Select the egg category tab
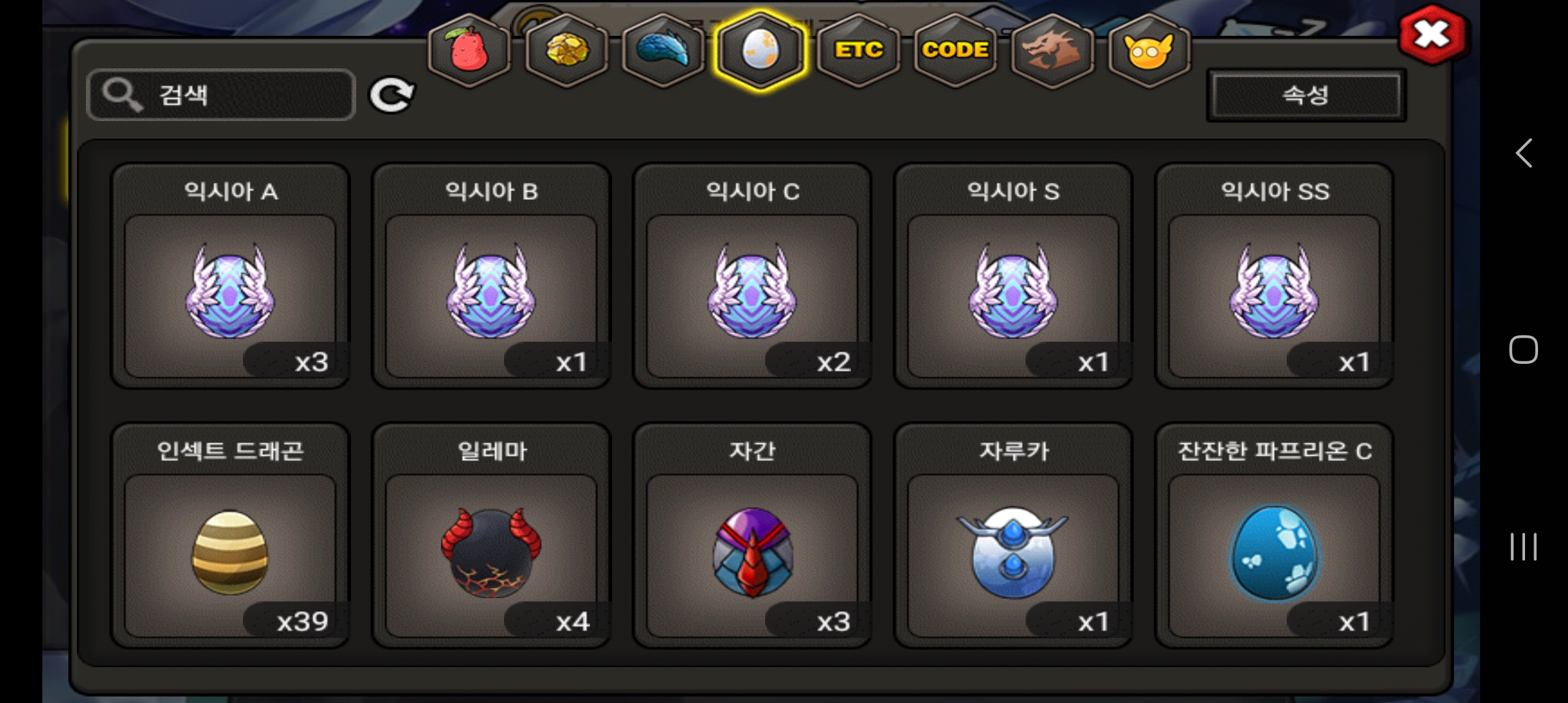 click(761, 50)
